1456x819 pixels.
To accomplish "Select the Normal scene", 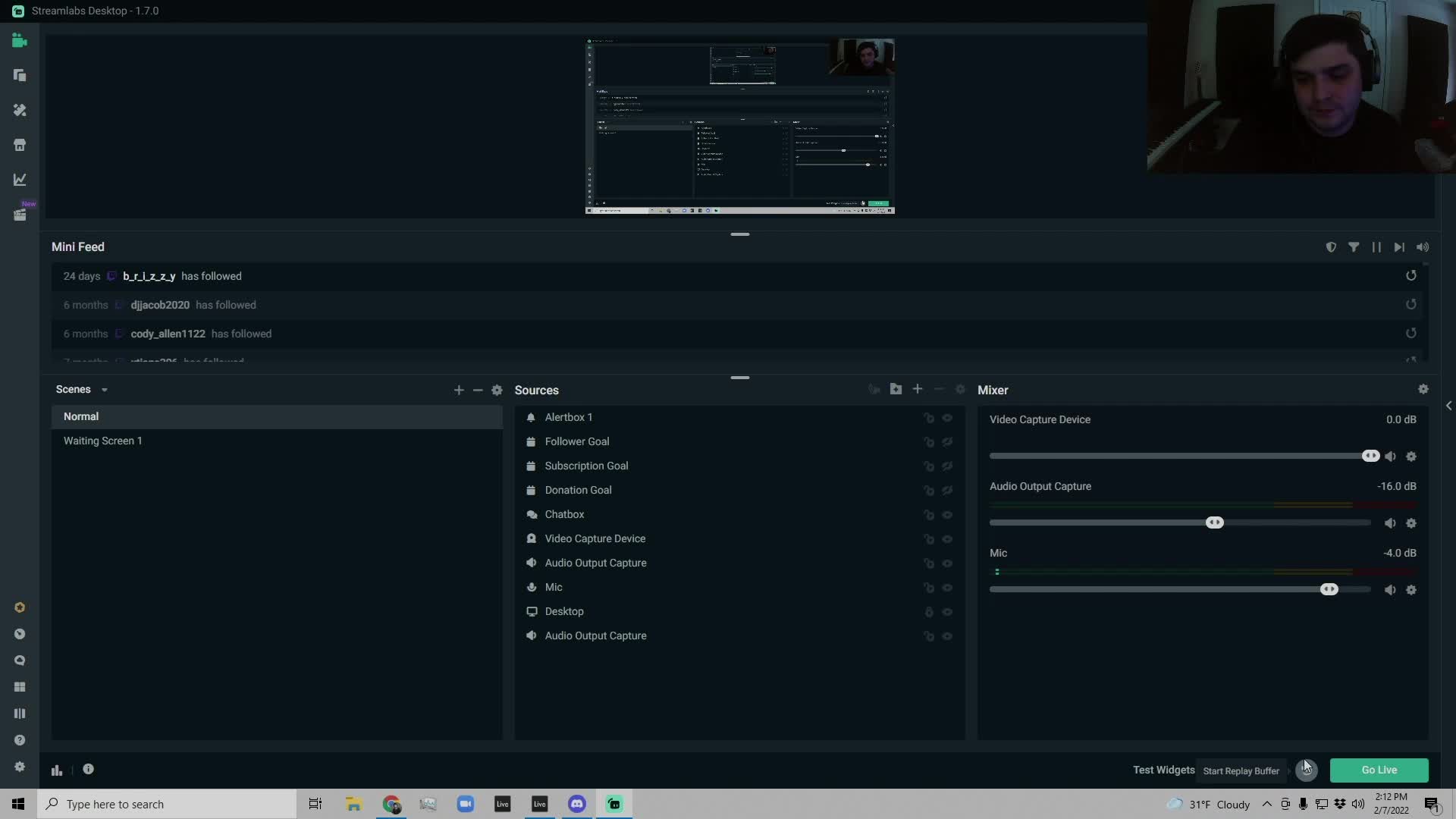I will pos(277,416).
